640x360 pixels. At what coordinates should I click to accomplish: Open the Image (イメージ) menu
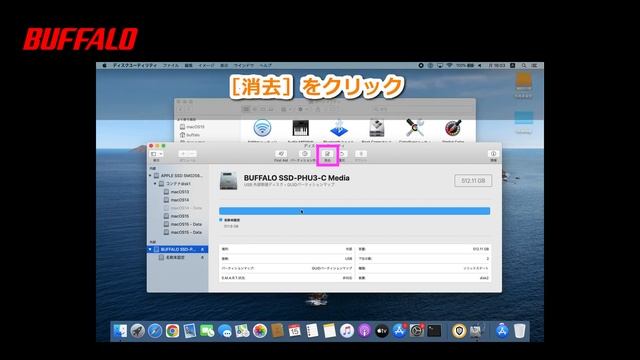(206, 65)
